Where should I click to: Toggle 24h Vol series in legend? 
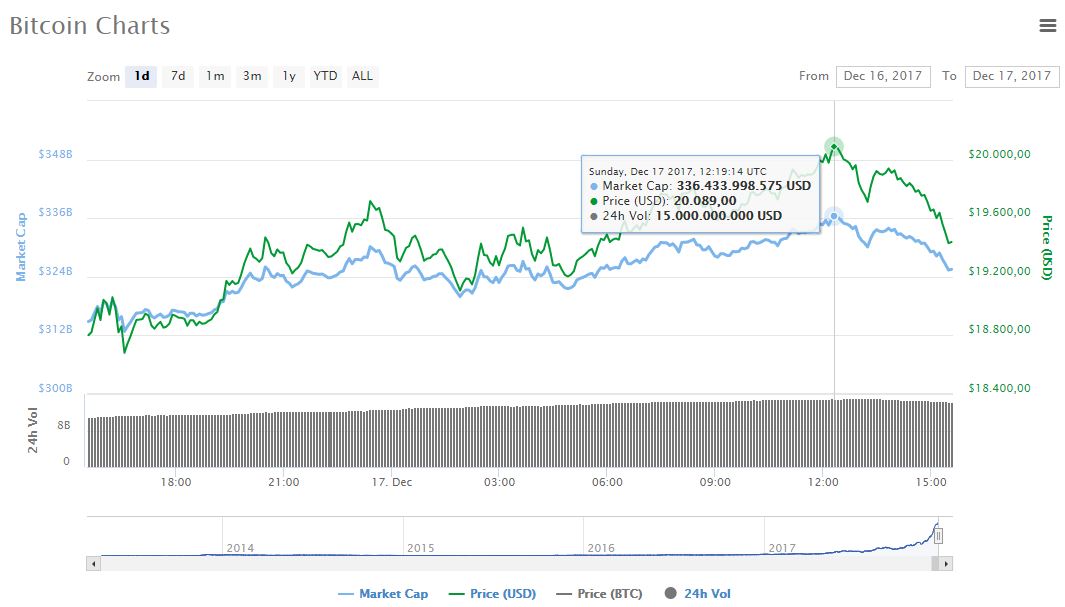pyautogui.click(x=698, y=593)
